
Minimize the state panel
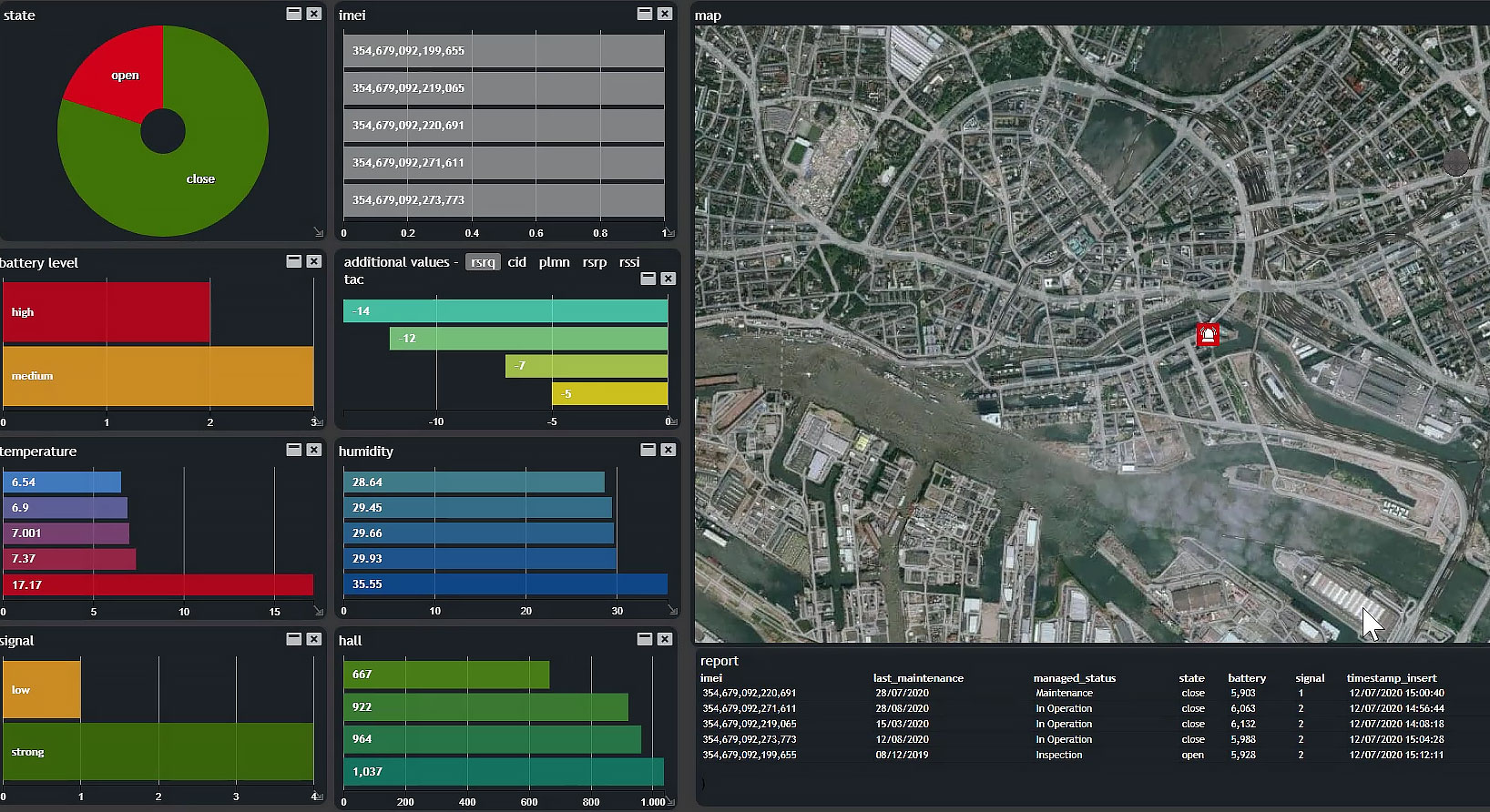(x=294, y=14)
